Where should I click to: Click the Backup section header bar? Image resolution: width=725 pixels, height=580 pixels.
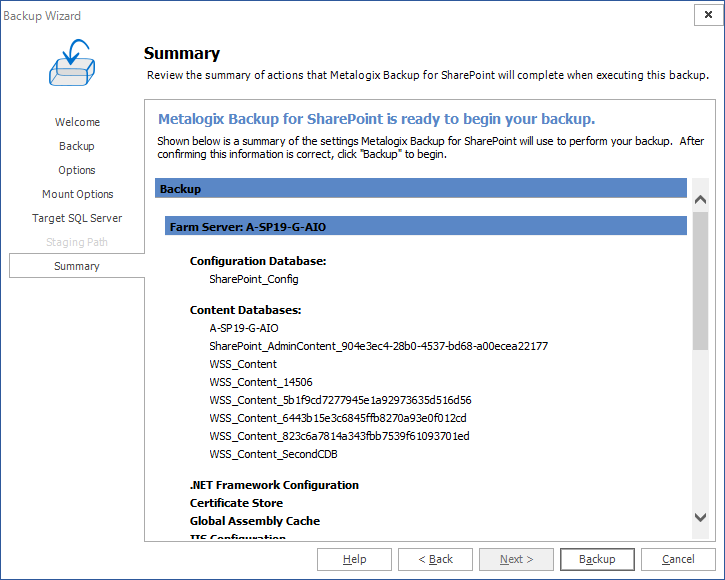[x=420, y=188]
